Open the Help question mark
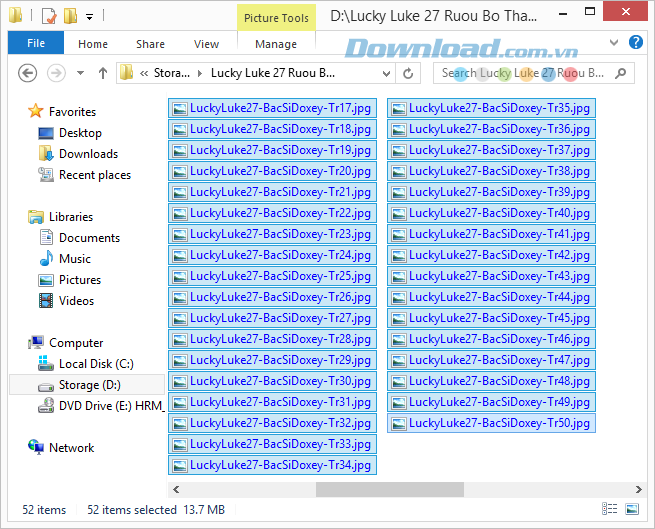The height and width of the screenshot is (529, 655). click(635, 42)
